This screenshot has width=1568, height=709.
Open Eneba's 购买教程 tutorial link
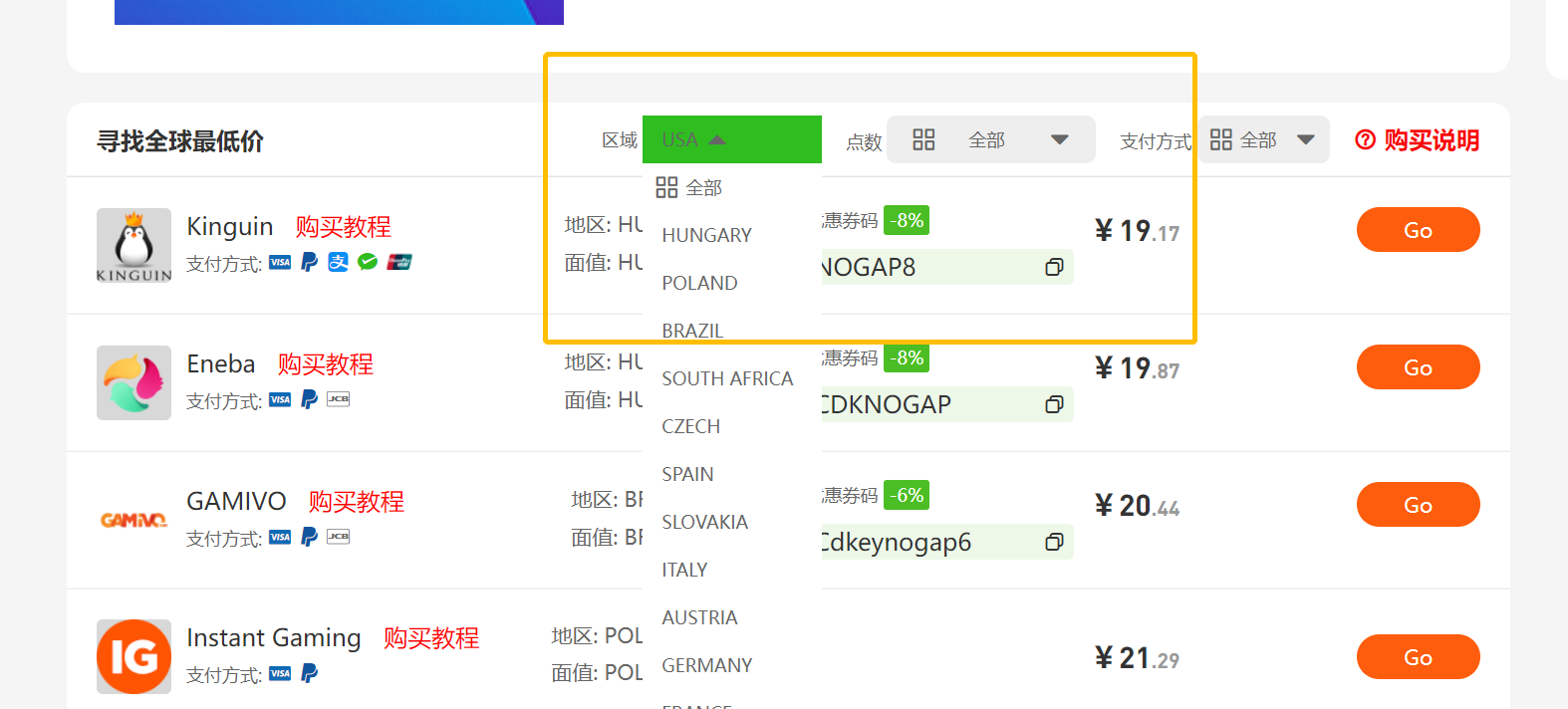click(x=325, y=364)
